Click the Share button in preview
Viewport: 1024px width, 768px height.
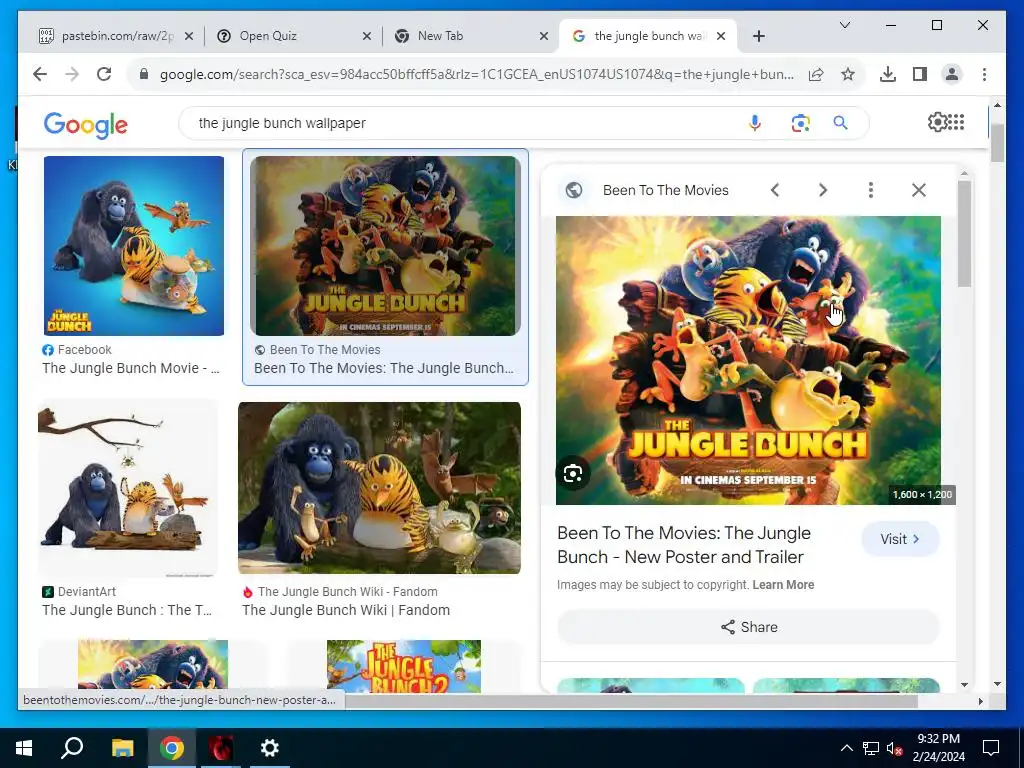(x=748, y=627)
